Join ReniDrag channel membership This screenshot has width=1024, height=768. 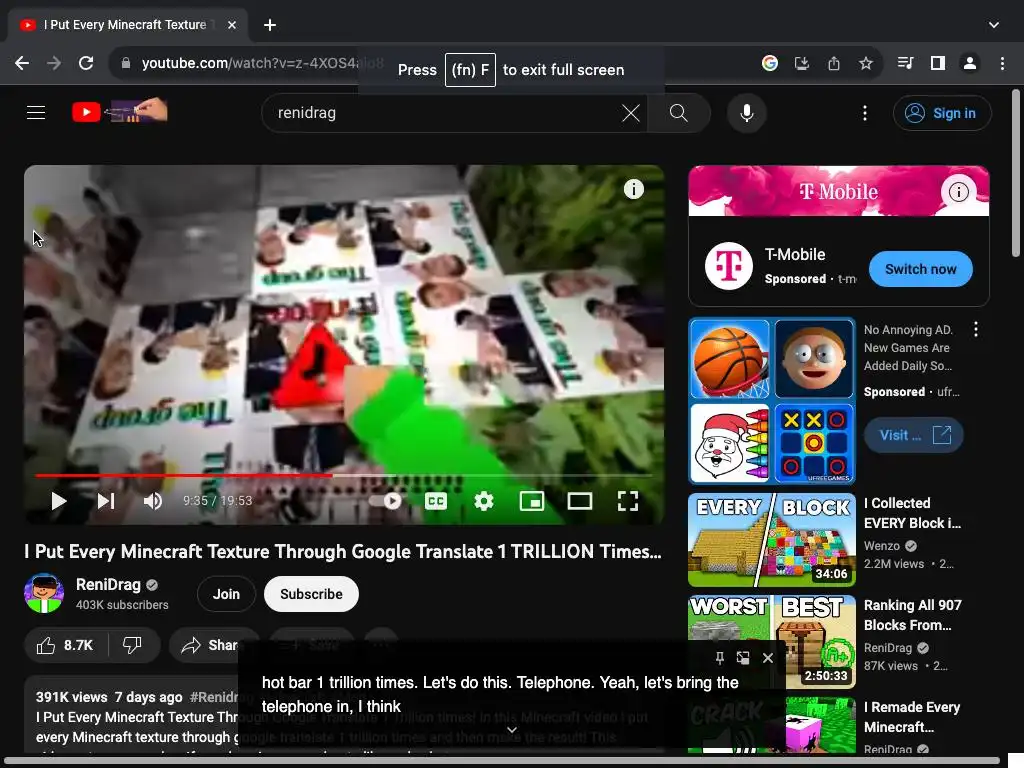226,594
